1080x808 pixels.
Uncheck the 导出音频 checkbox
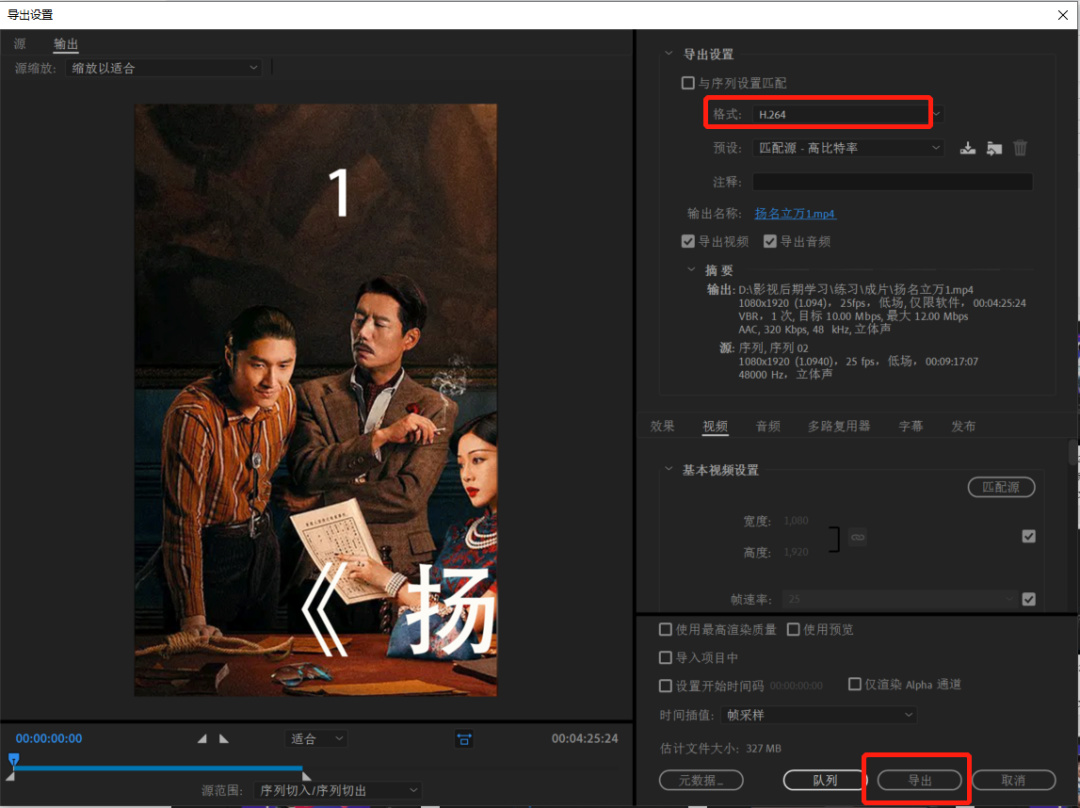point(771,241)
